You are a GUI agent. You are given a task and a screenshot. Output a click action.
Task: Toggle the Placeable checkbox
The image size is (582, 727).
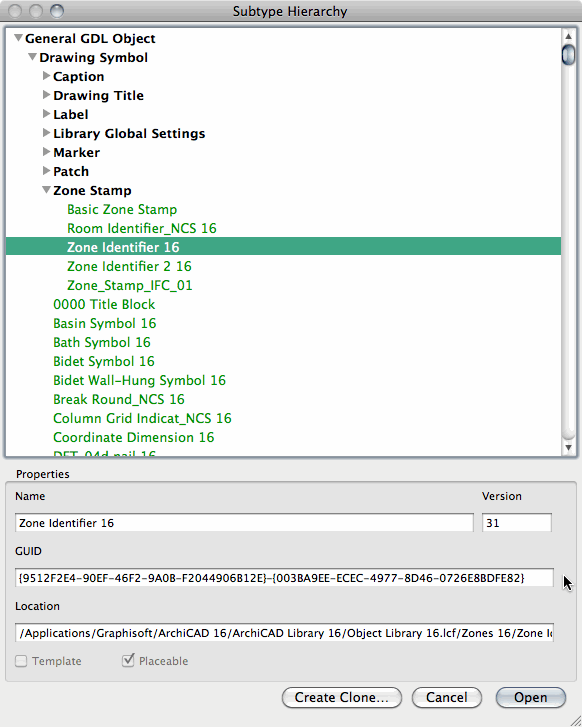(x=128, y=660)
